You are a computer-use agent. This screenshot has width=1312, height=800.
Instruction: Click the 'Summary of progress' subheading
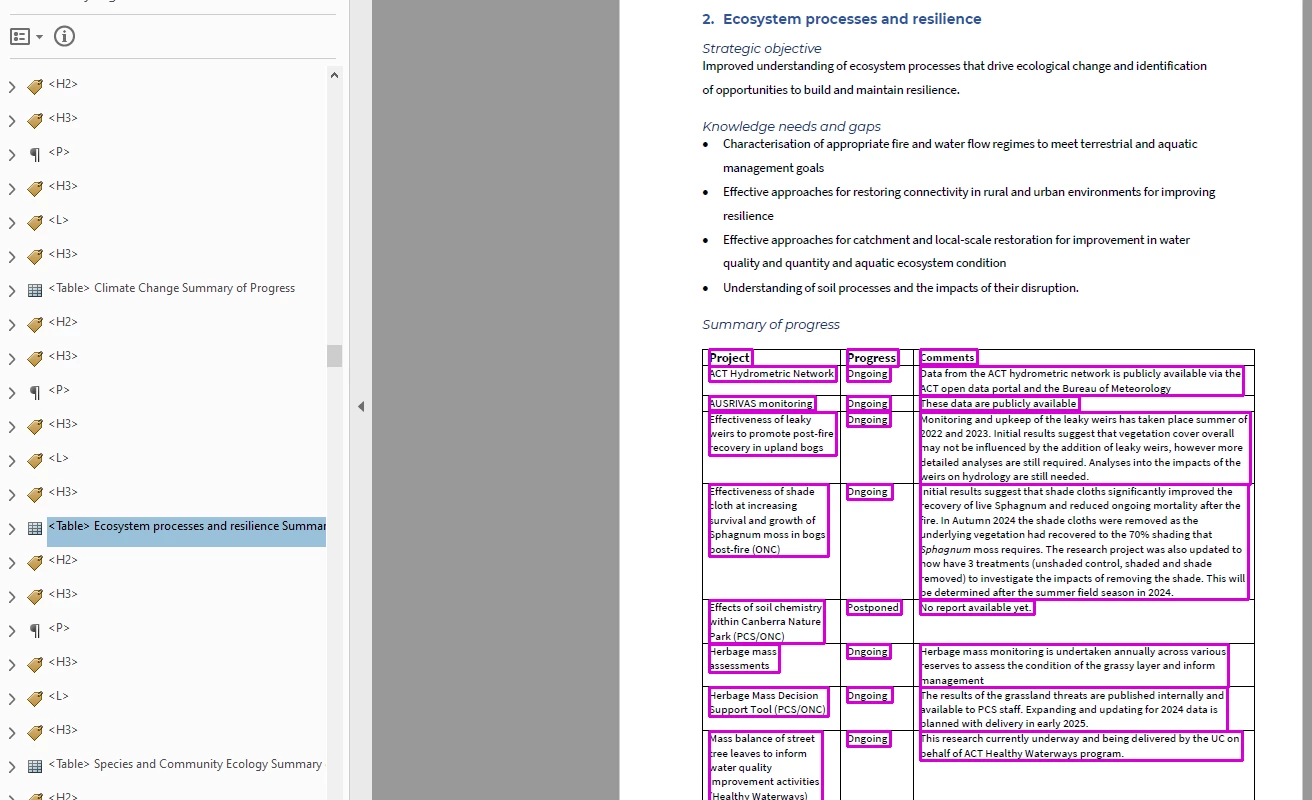pyautogui.click(x=771, y=324)
